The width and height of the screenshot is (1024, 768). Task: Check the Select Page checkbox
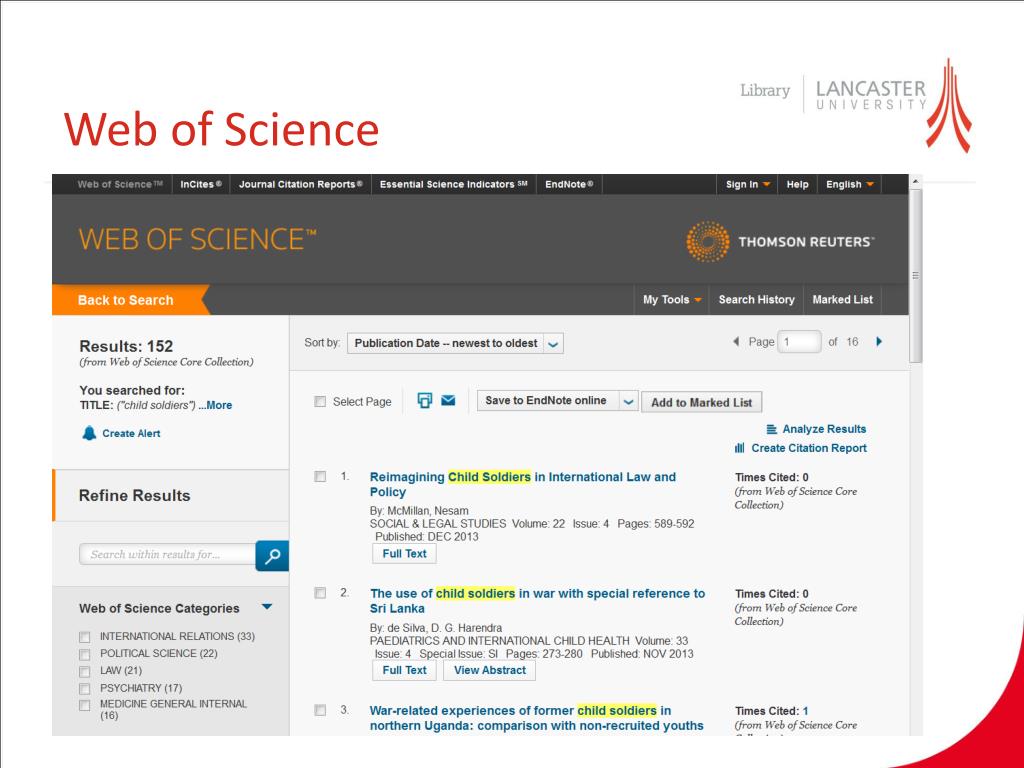320,402
